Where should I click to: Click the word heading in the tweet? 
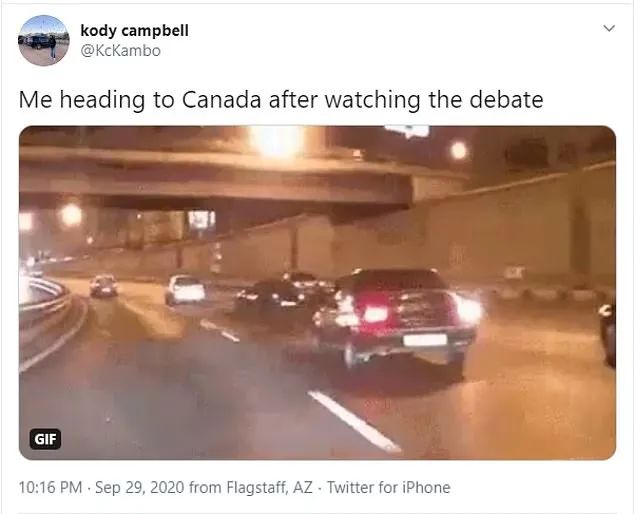pos(102,101)
